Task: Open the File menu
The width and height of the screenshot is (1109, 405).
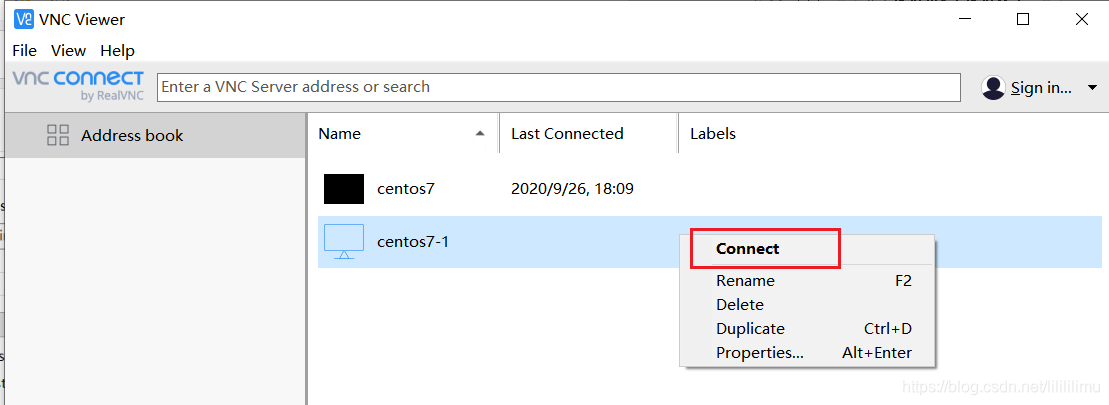Action: [x=24, y=50]
